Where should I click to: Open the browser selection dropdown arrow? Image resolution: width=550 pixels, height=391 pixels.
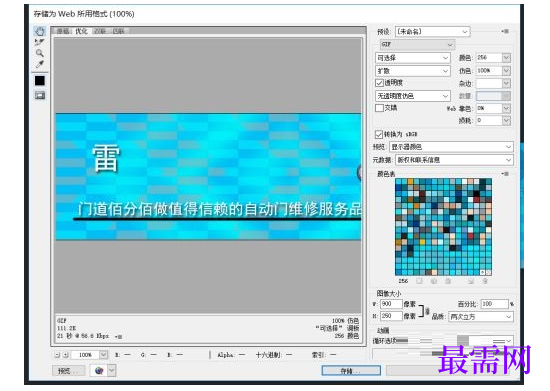(x=112, y=370)
